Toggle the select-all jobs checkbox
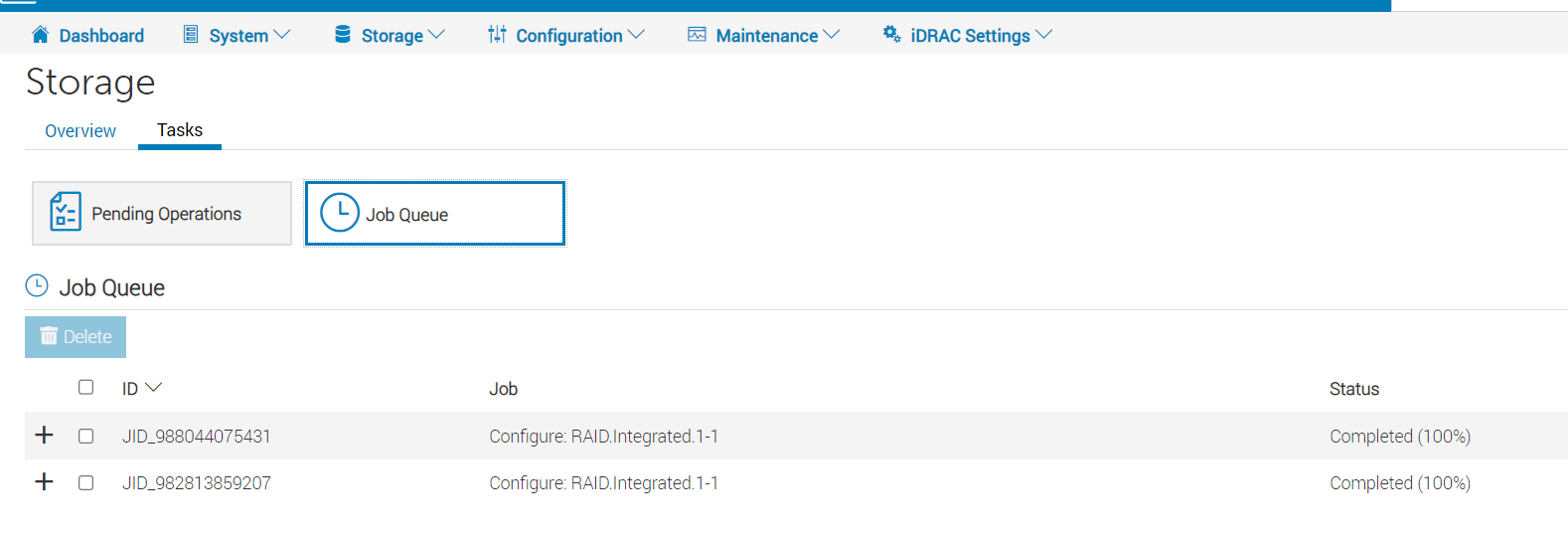Viewport: 1568px width, 541px height. point(86,387)
